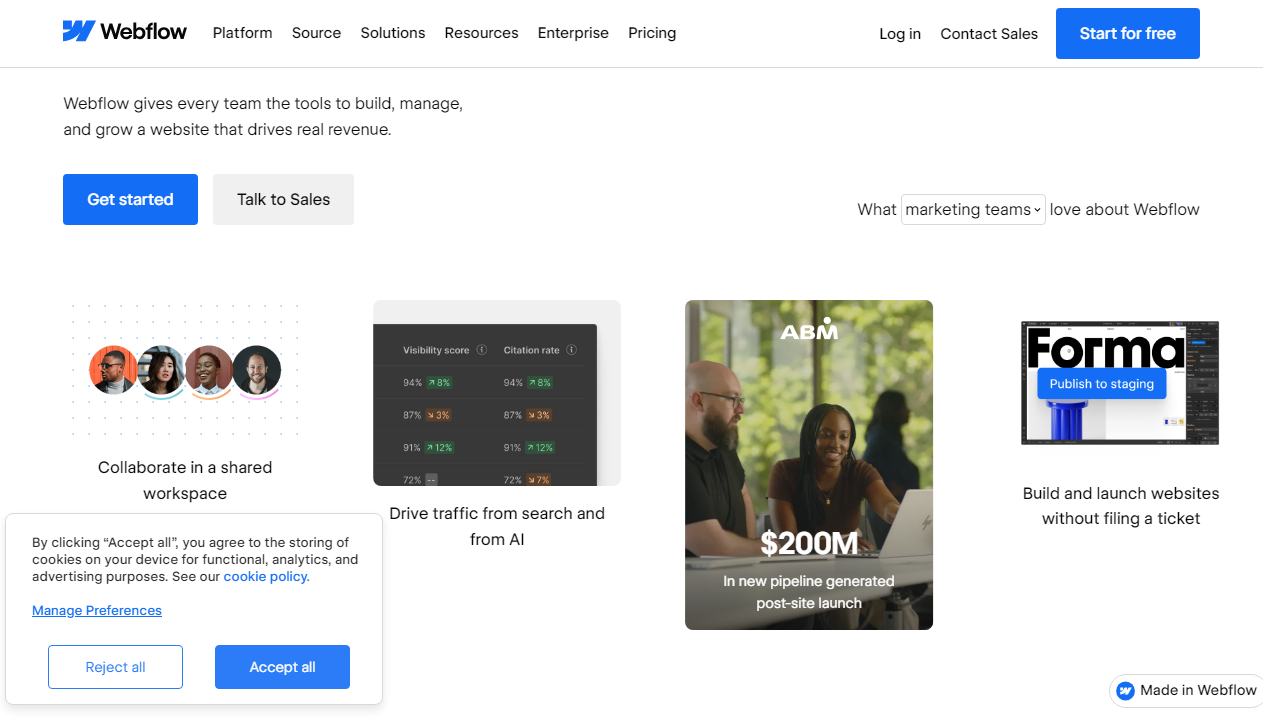Click the Webflow logo in the header
Viewport: 1280px width, 720px height.
pos(125,32)
